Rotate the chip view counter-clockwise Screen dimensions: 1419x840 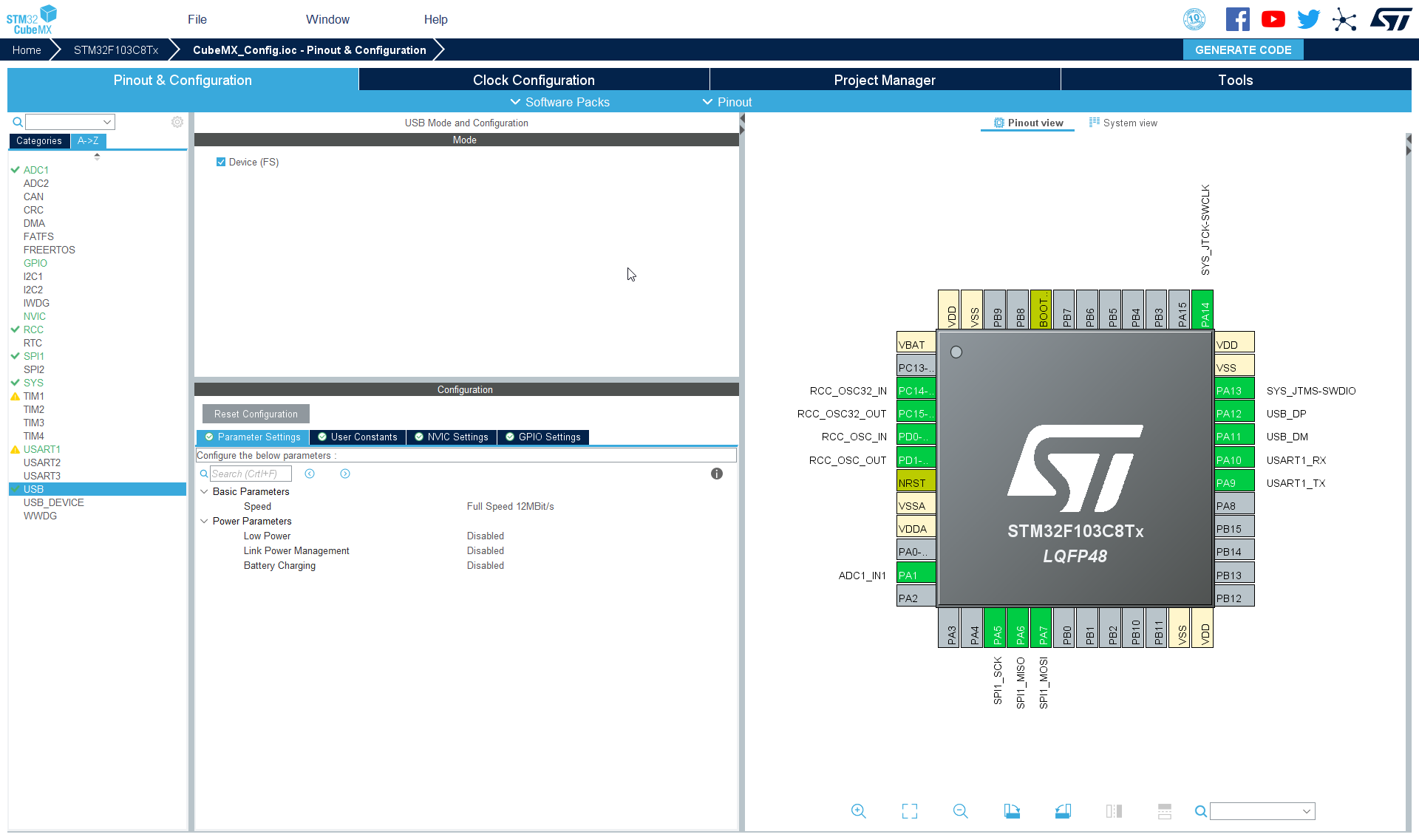click(1063, 811)
